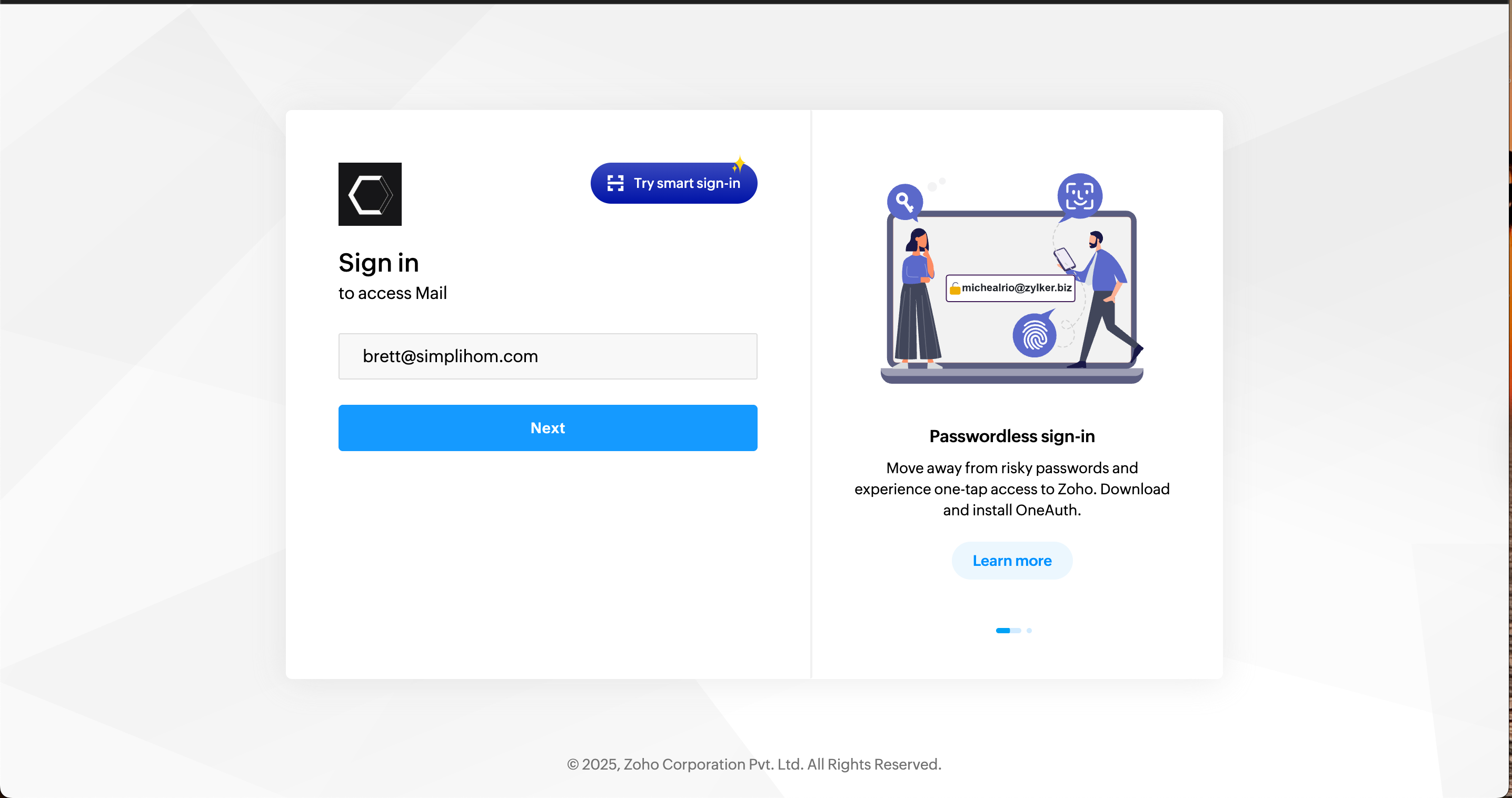Click the yellow sparkle star icon
The width and height of the screenshot is (1512, 798).
739,164
